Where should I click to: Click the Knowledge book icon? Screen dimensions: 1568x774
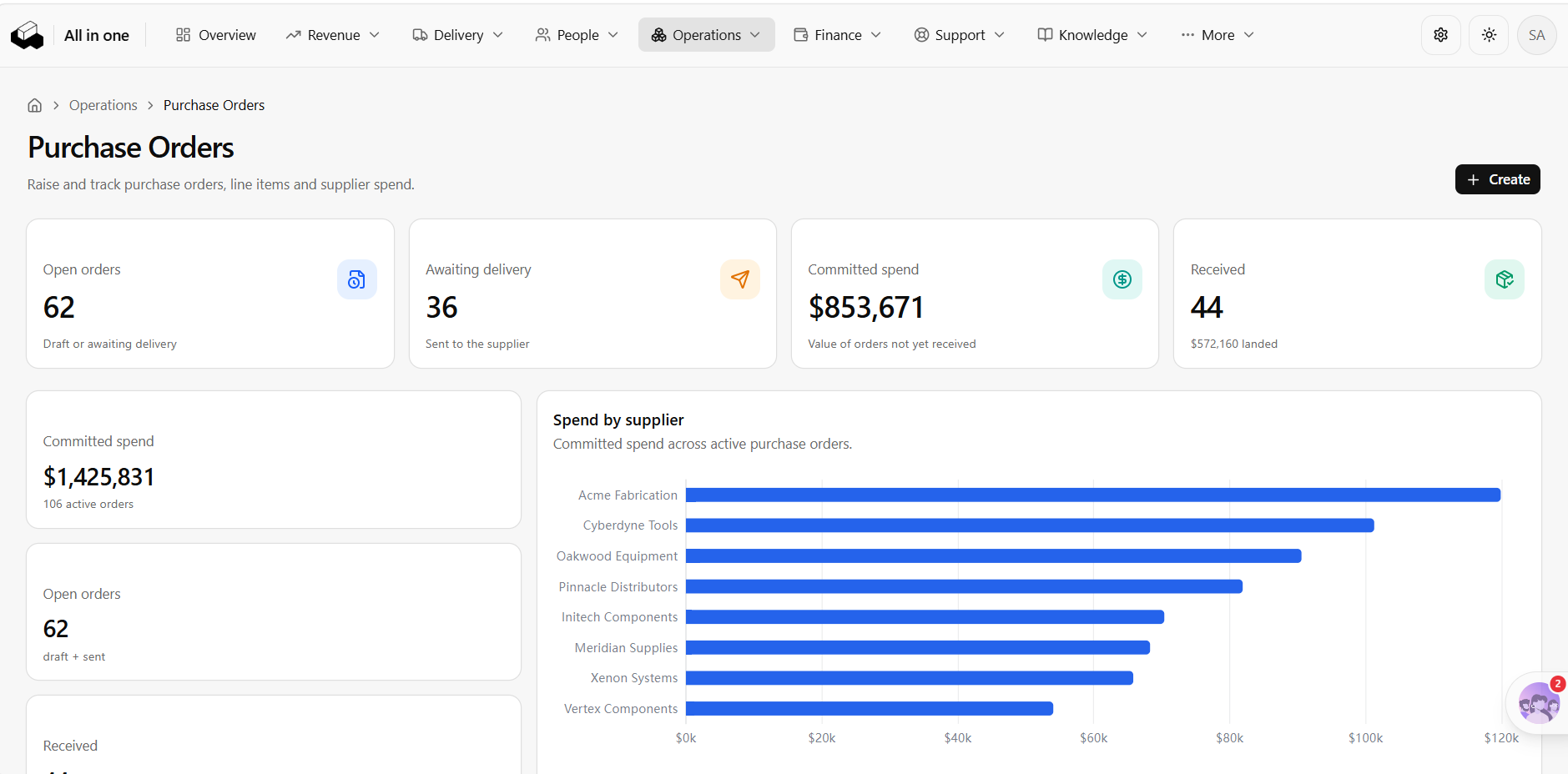point(1045,35)
